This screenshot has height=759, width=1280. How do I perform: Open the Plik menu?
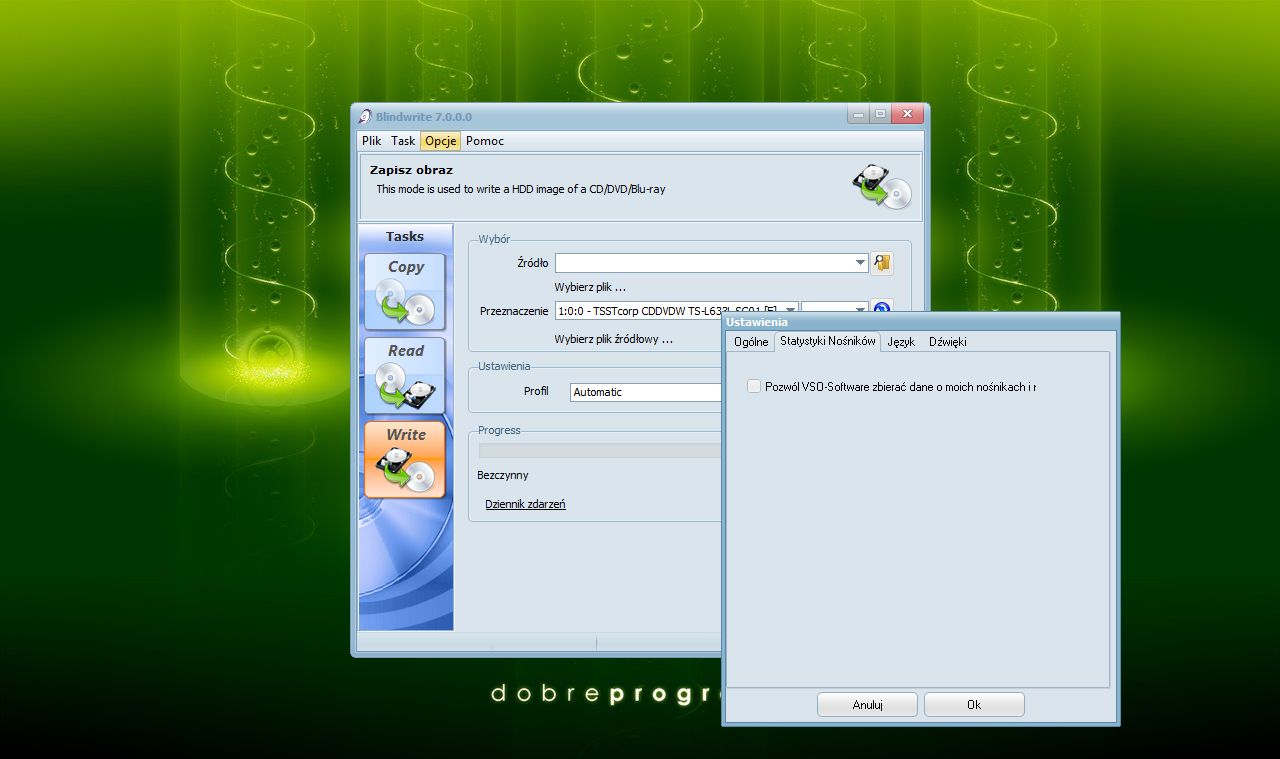372,141
